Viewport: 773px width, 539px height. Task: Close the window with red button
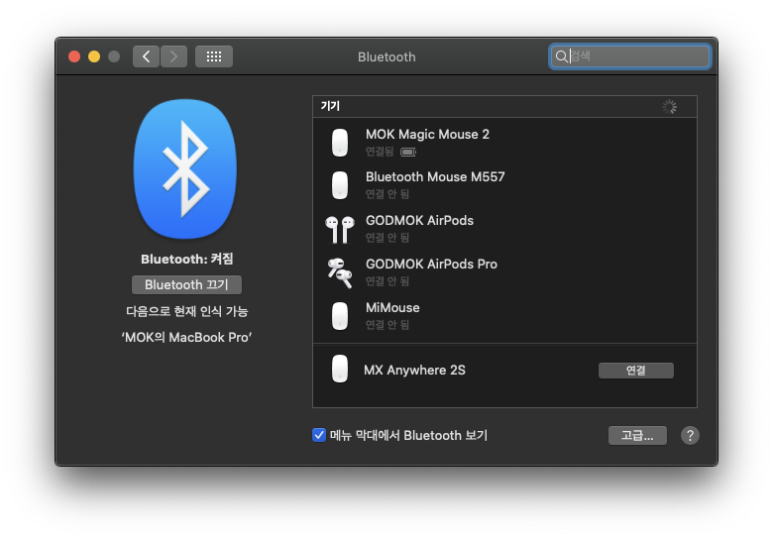coord(74,57)
